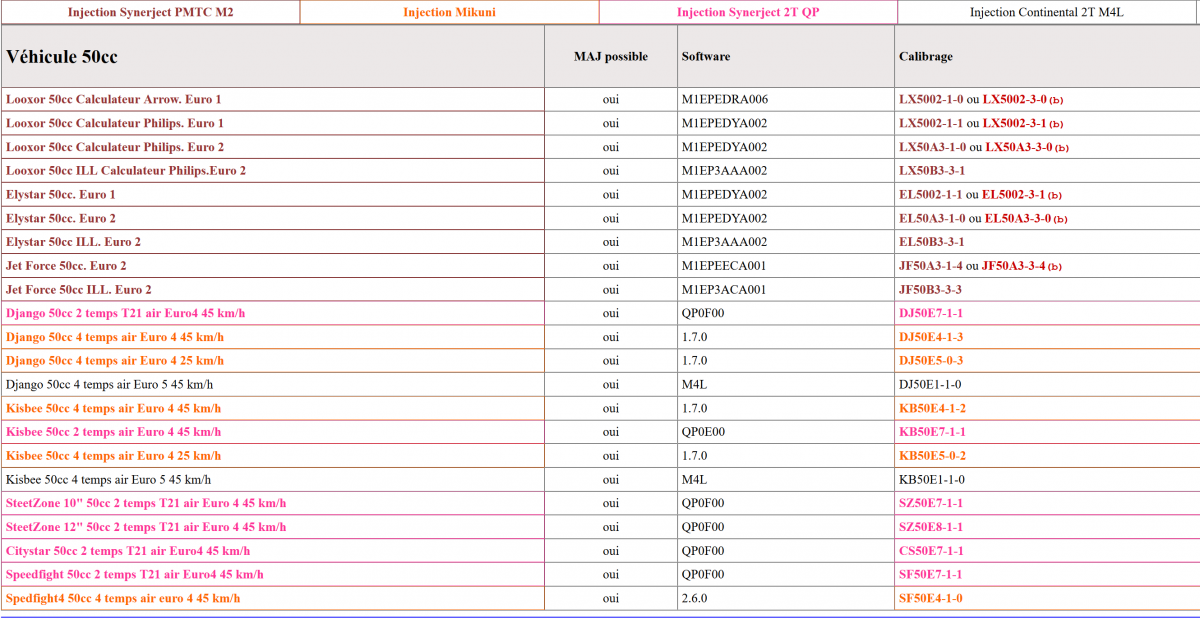Screen dimensions: 1200x619
Task: Click calibration code LX5002-3-0
Action: click(1015, 100)
